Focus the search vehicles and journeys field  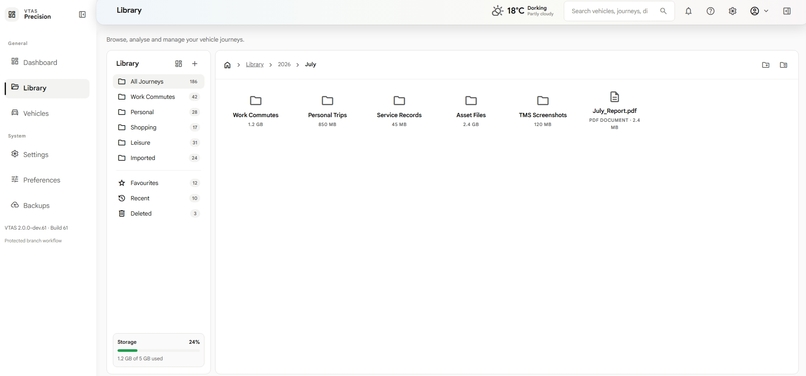click(618, 11)
